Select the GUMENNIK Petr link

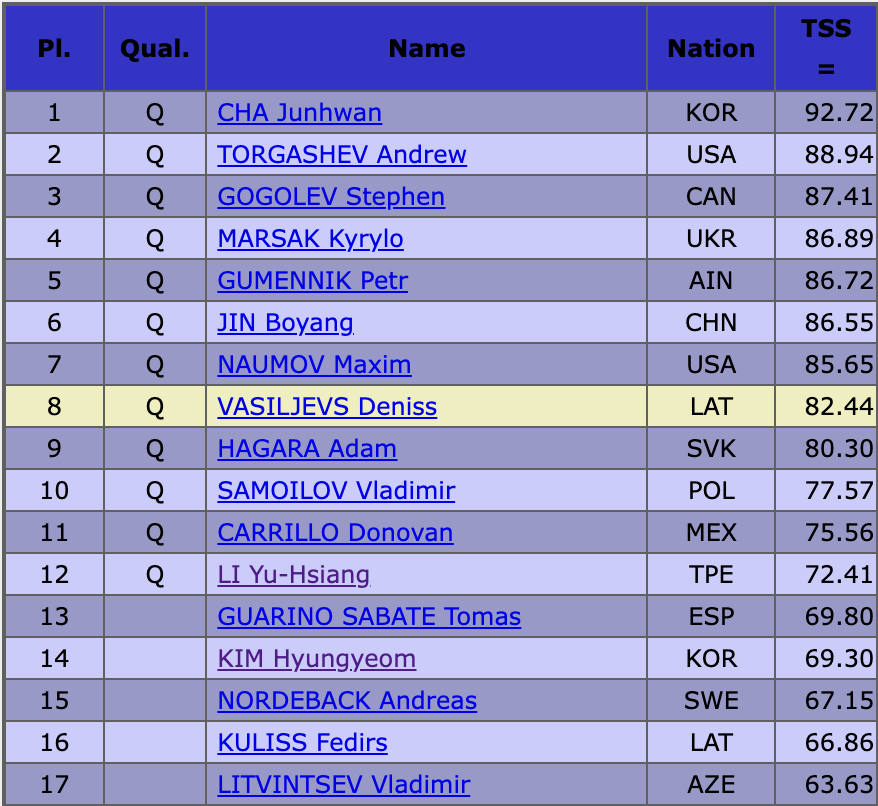312,281
